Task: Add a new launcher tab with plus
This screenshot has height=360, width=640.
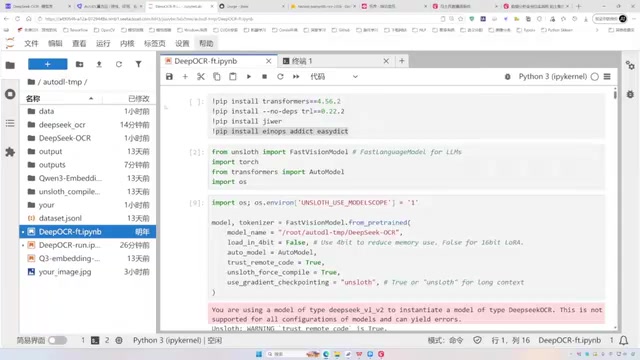Action: tap(402, 61)
